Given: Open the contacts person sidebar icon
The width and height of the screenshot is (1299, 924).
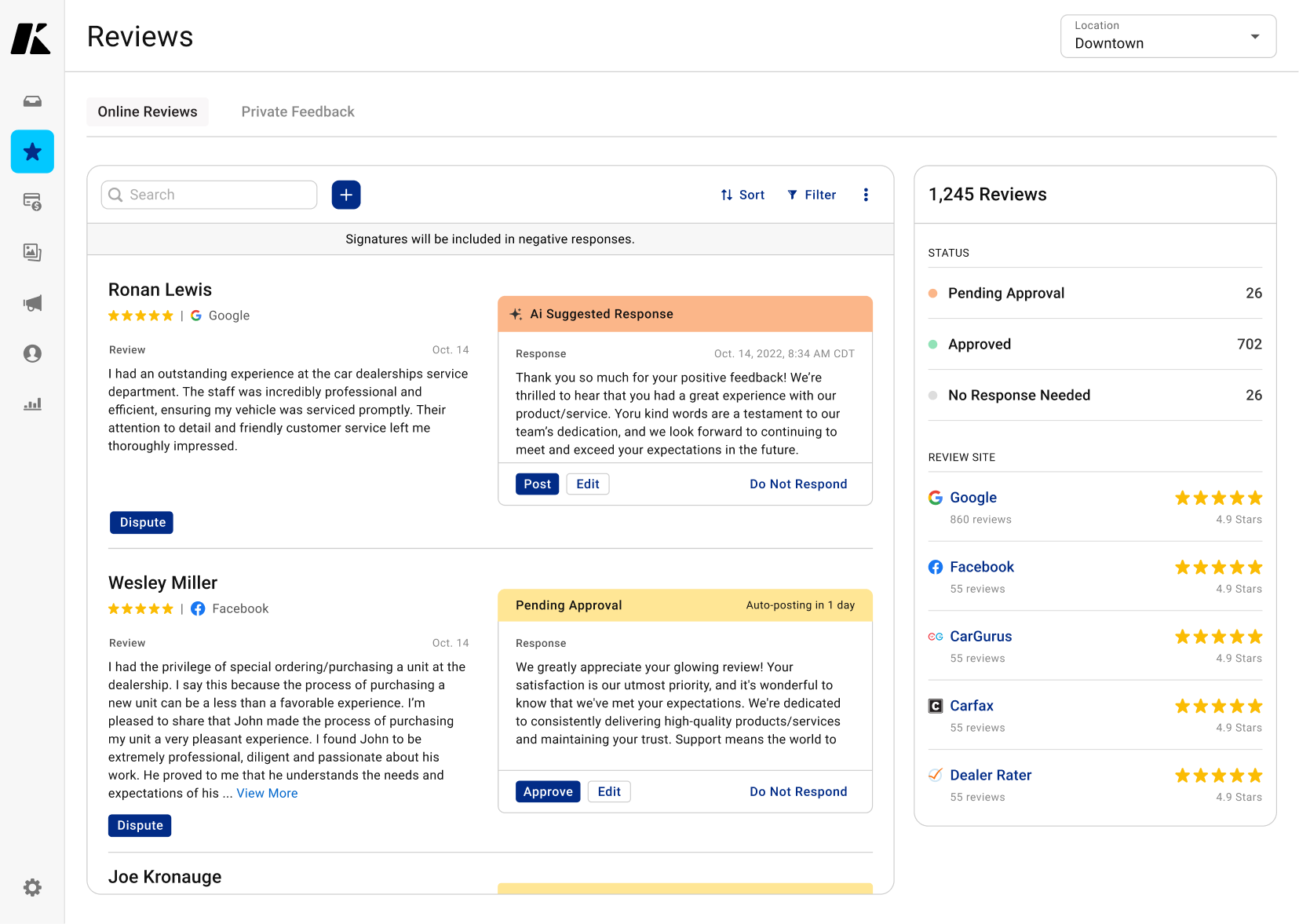Looking at the screenshot, I should pos(32,353).
